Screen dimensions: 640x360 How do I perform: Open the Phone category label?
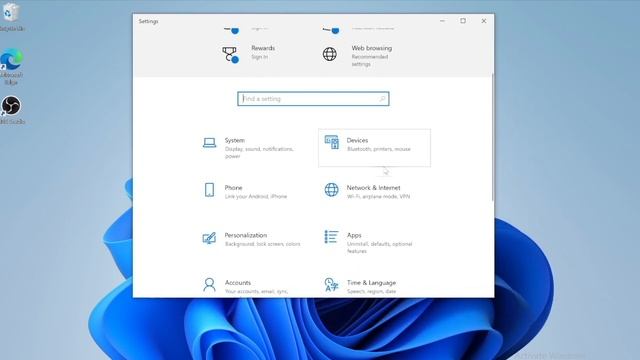233,188
